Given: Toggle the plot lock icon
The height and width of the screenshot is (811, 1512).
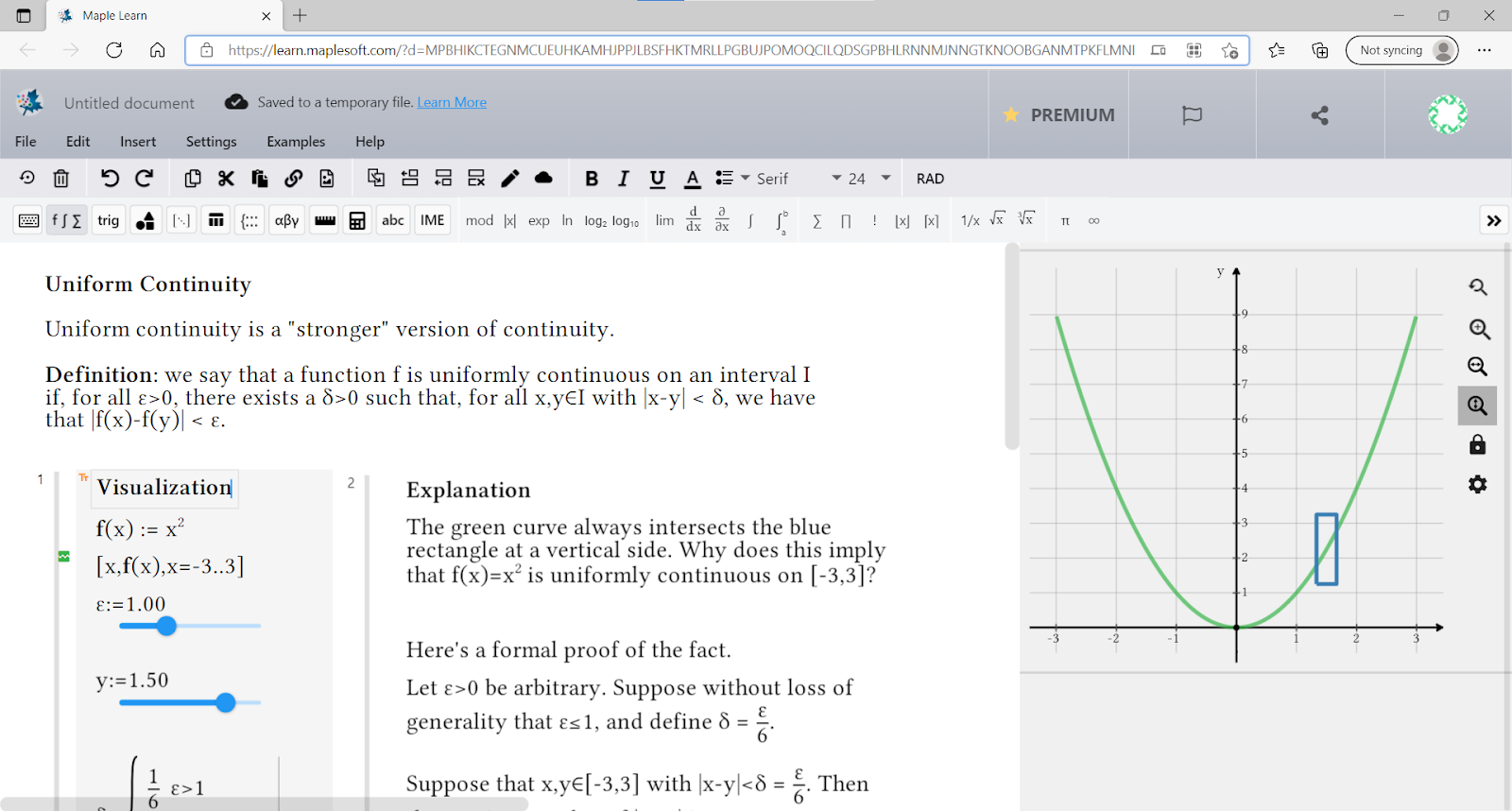Looking at the screenshot, I should coord(1478,444).
